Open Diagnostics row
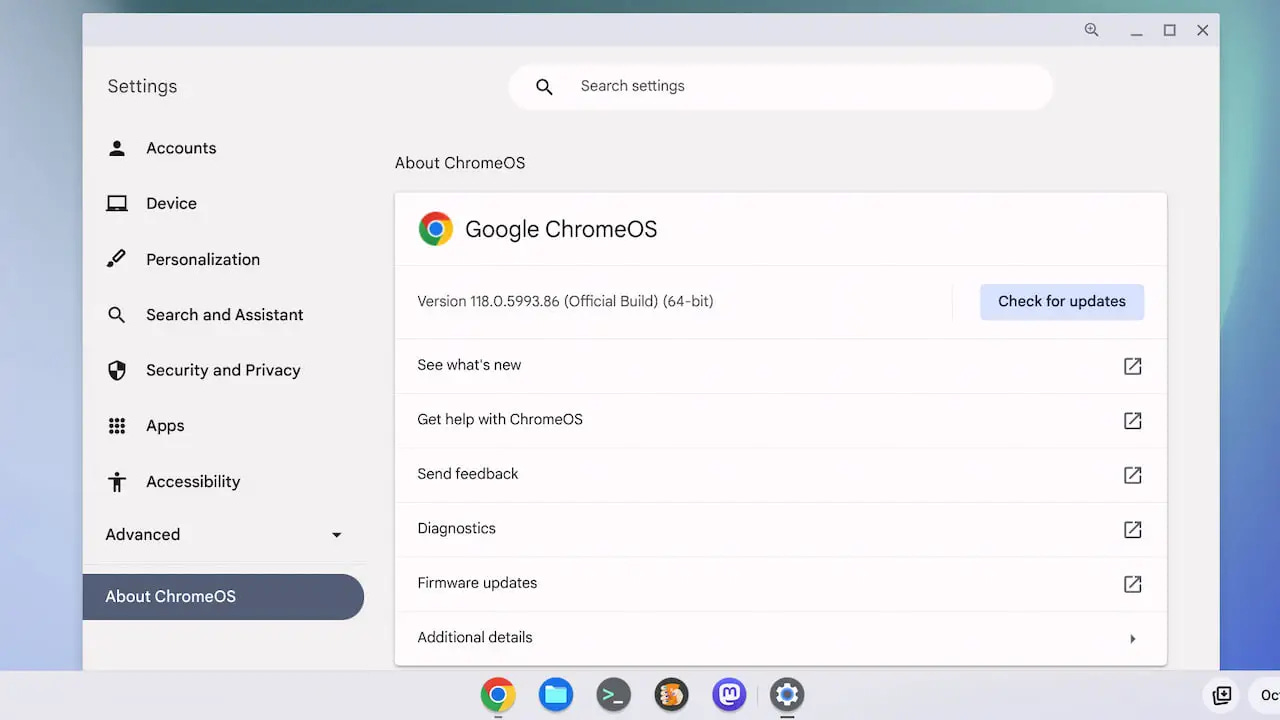 (x=781, y=529)
